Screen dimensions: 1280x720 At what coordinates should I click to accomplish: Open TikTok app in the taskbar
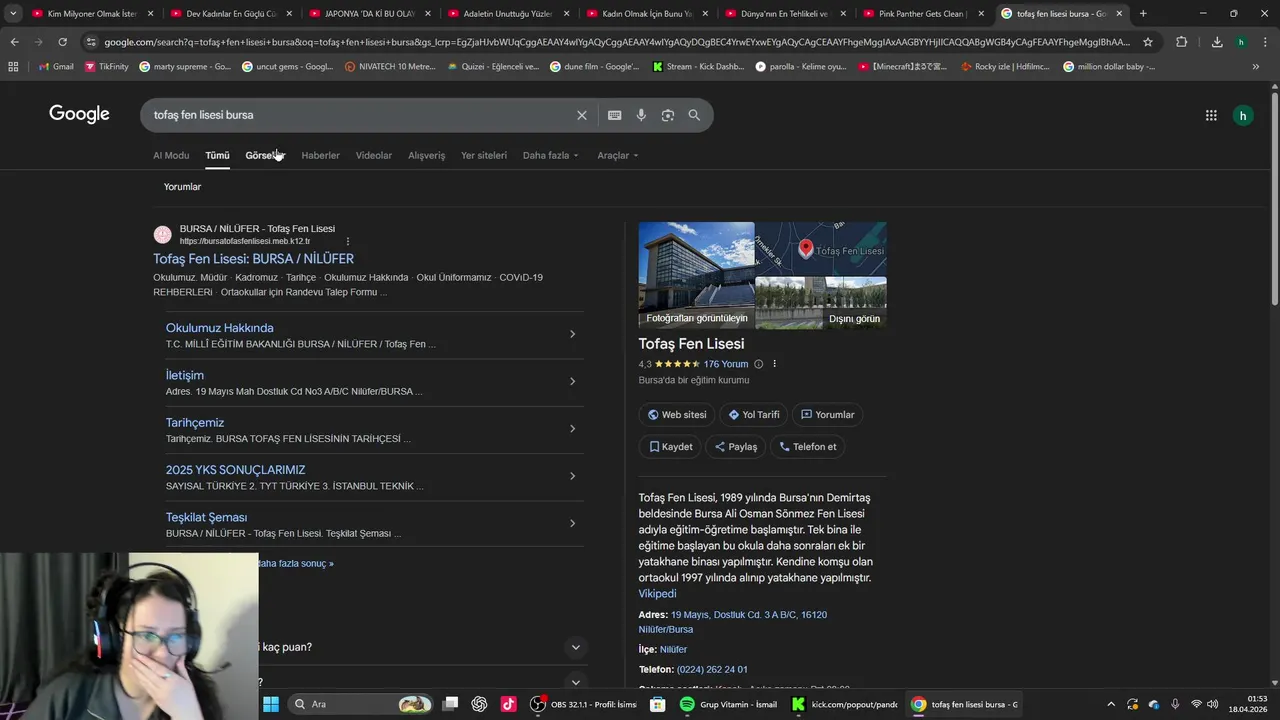click(x=508, y=704)
